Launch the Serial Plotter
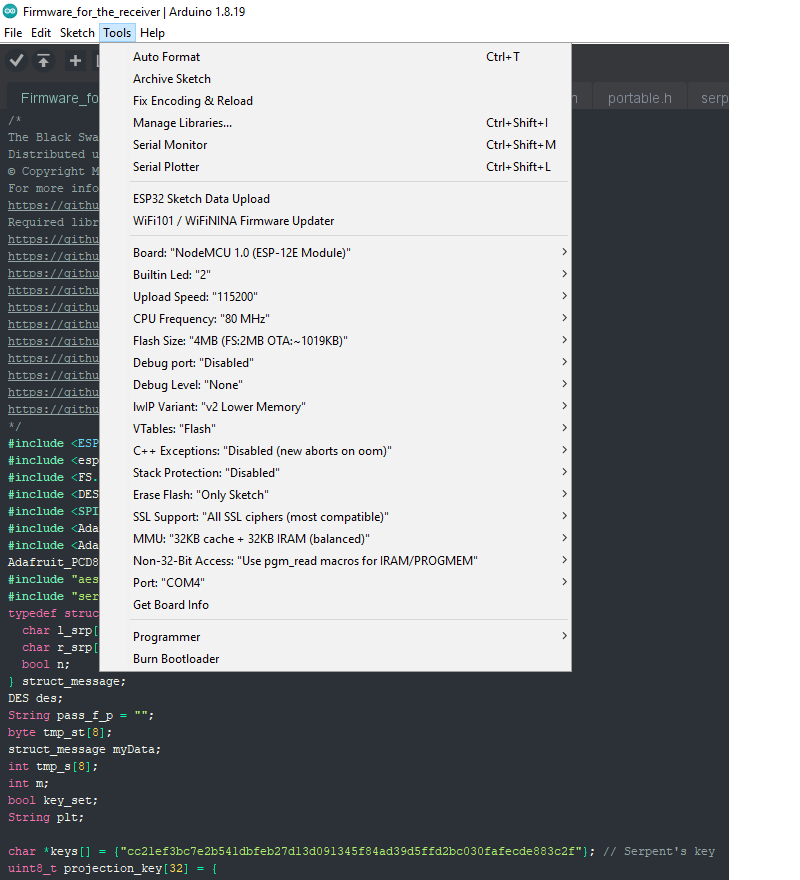 coord(335,167)
